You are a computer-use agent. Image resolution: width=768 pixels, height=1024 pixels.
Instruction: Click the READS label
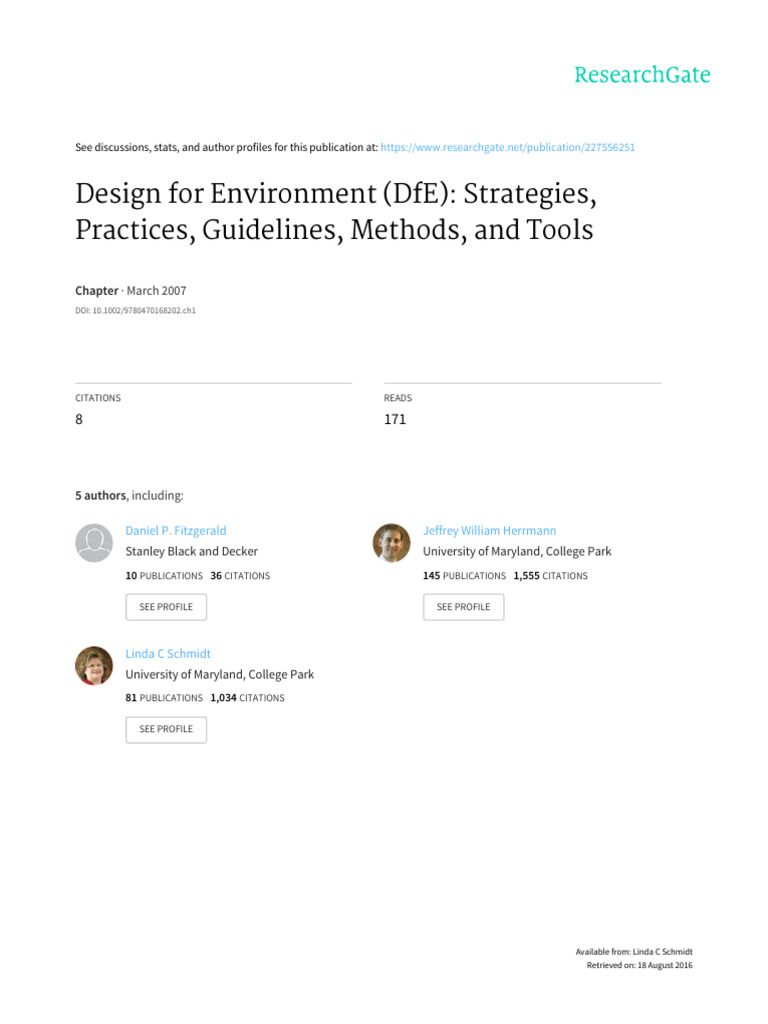click(x=398, y=398)
